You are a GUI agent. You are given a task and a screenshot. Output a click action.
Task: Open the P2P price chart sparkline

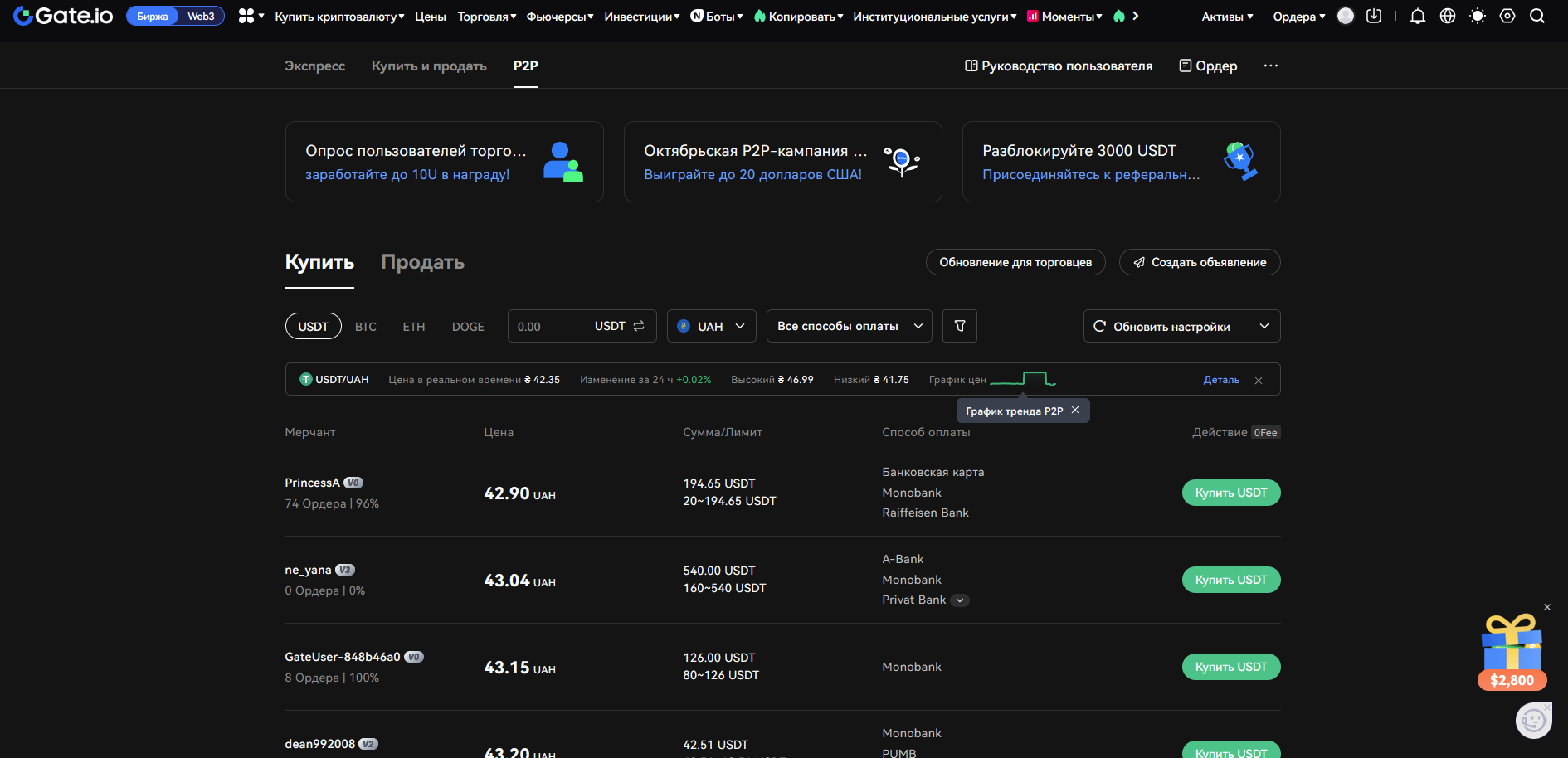1023,379
